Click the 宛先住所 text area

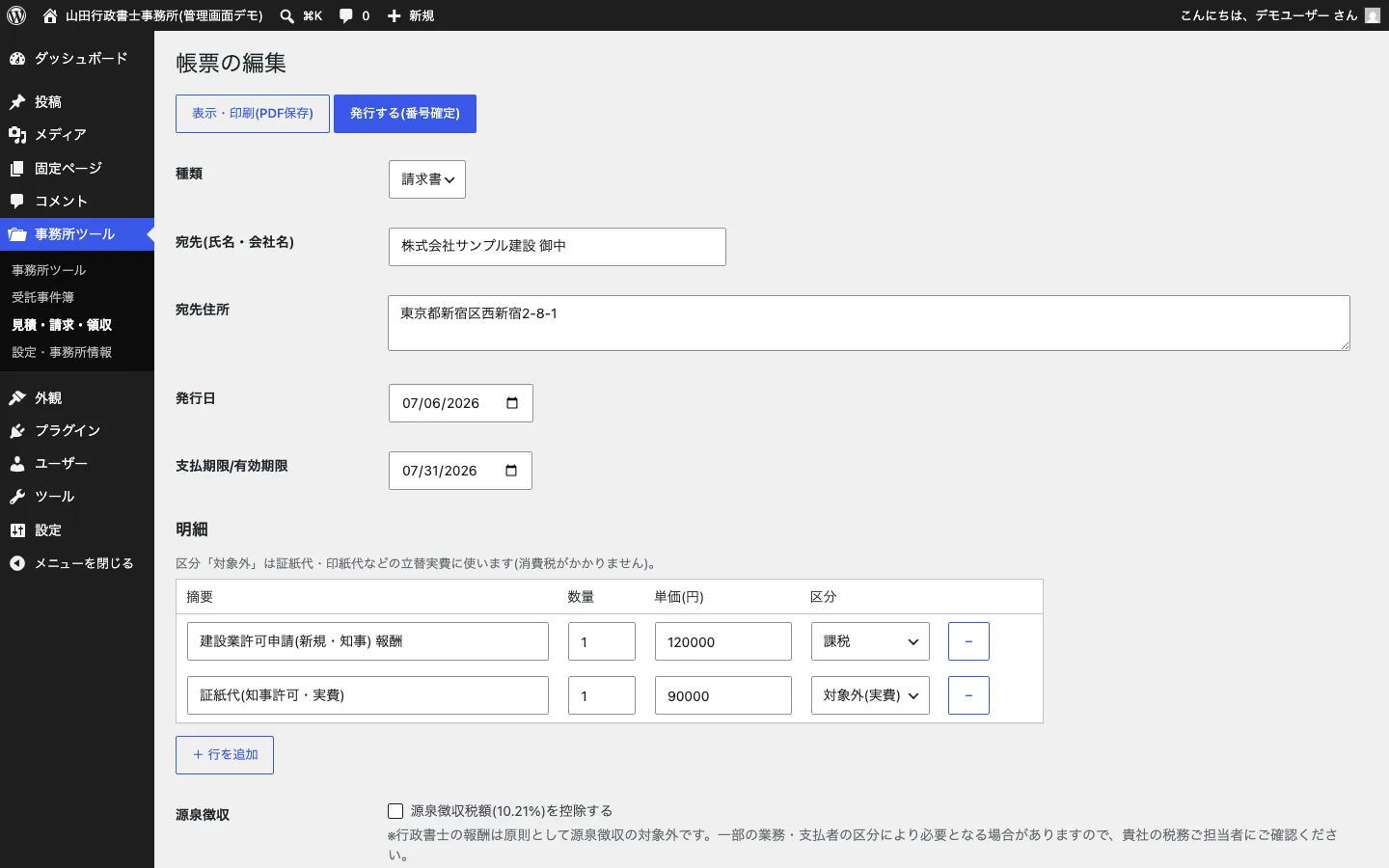point(869,323)
